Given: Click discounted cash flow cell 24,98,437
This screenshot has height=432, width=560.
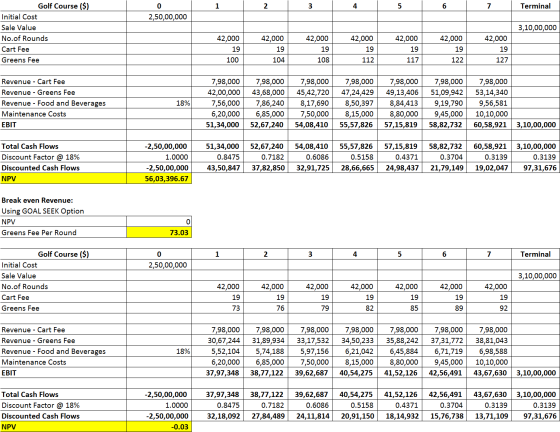Looking at the screenshot, I should [x=400, y=168].
